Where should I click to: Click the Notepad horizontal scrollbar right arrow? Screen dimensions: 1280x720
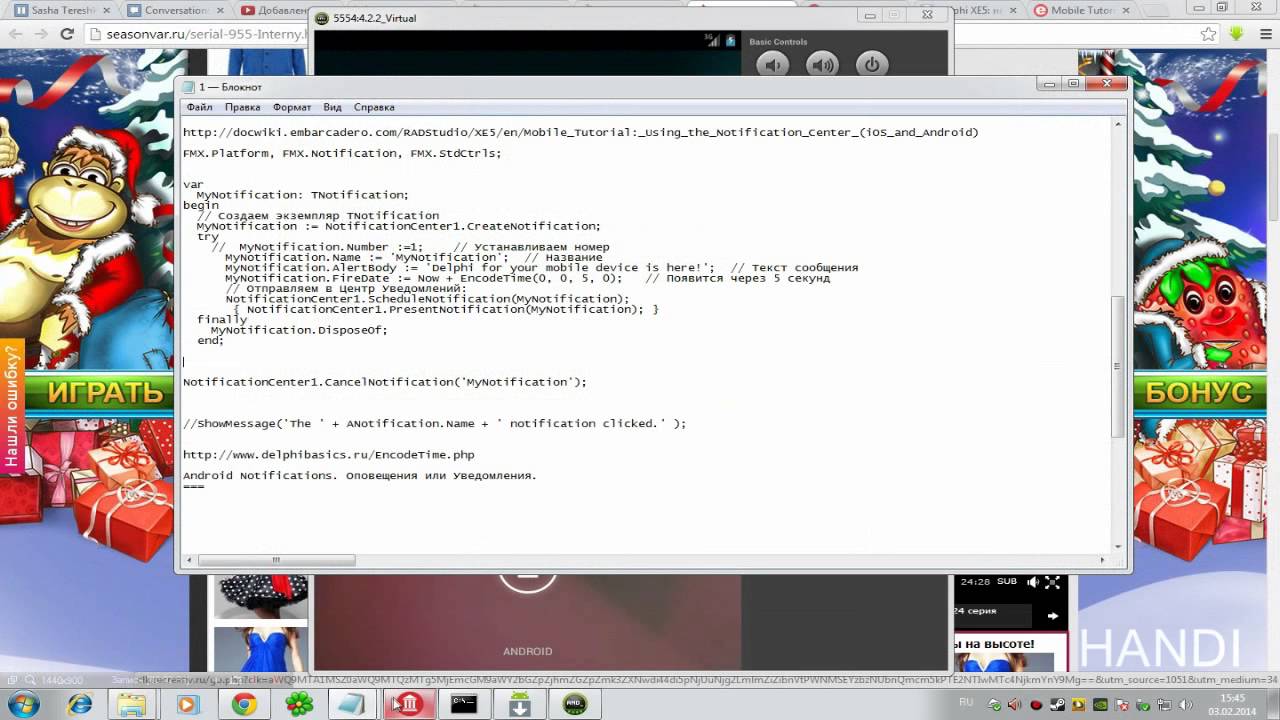[1103, 560]
